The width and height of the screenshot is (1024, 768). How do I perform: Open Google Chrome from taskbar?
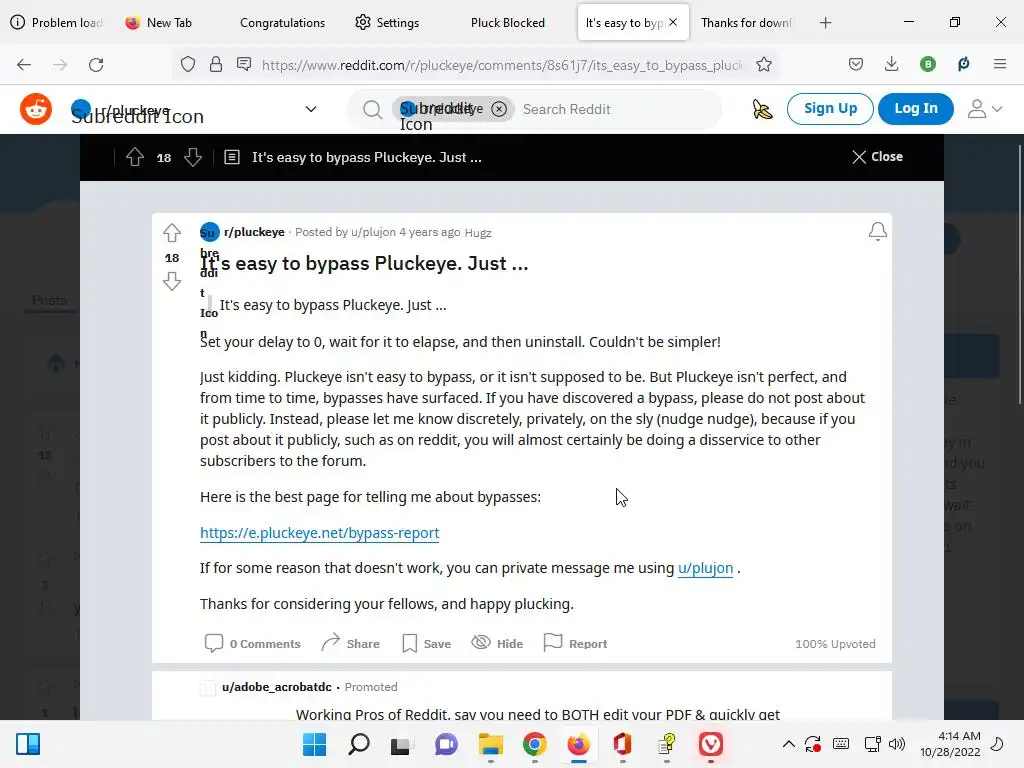pos(534,744)
